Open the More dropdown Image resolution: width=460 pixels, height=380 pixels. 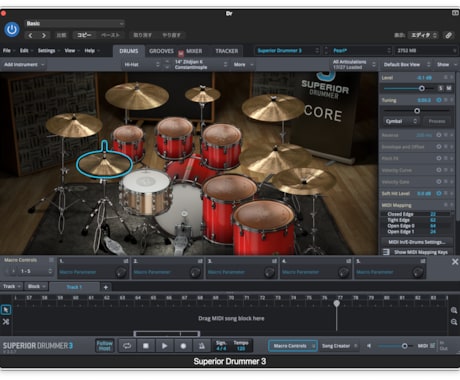[x=243, y=65]
